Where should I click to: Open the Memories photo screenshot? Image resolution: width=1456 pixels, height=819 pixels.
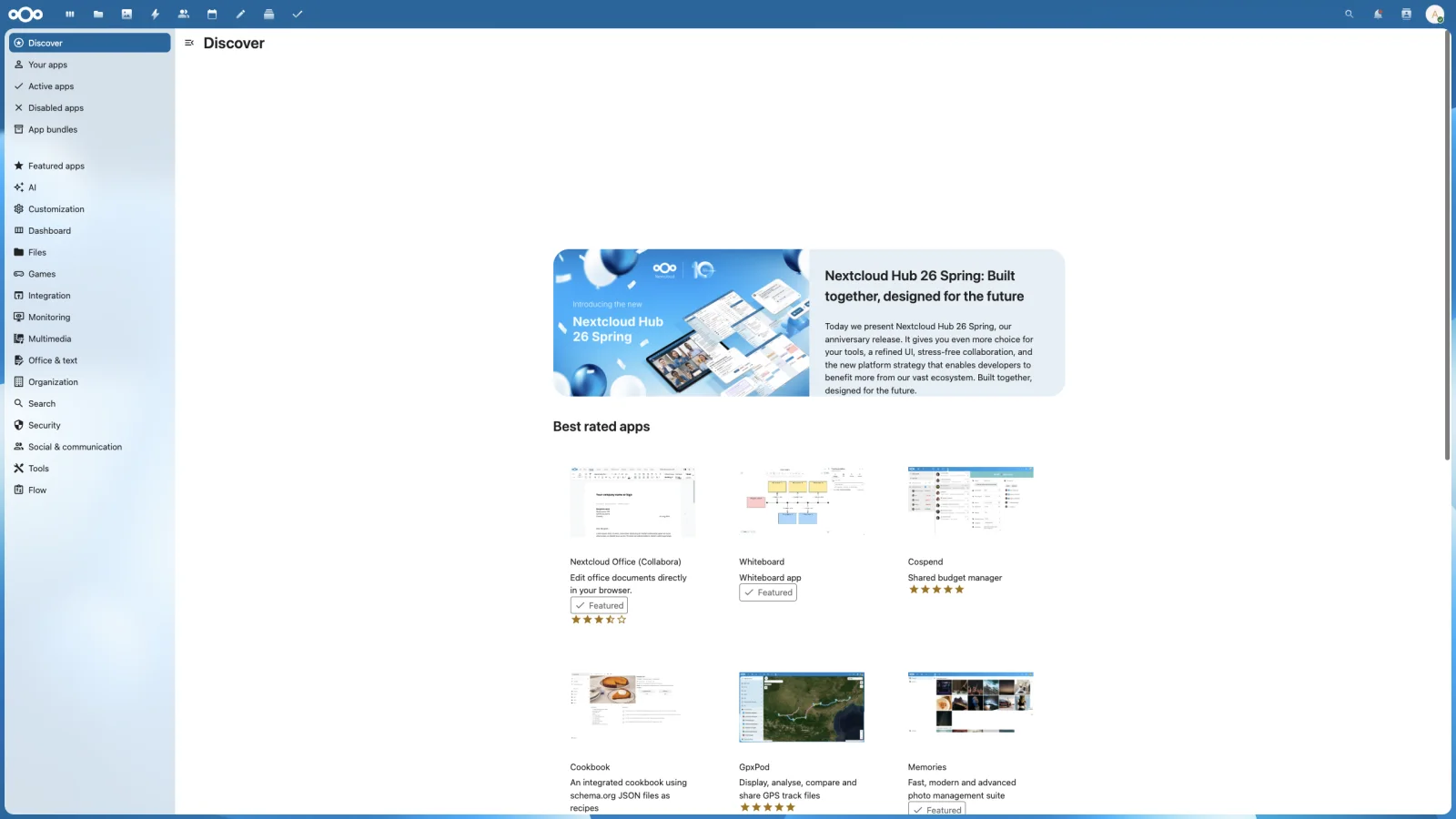[970, 707]
